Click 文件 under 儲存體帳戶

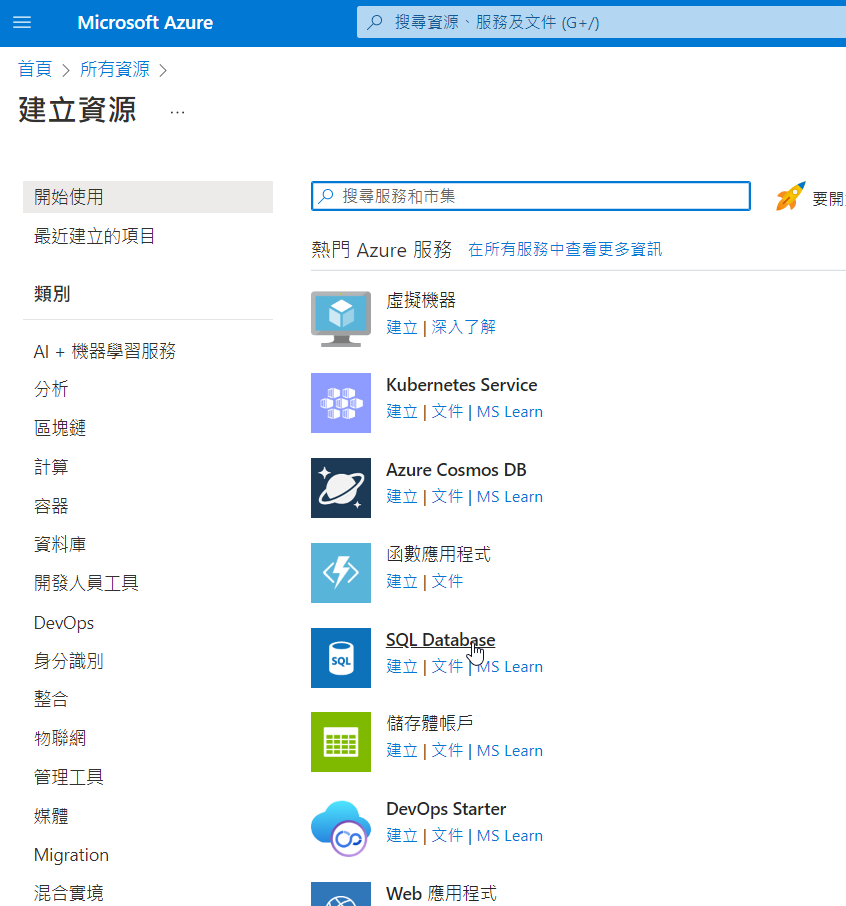pyautogui.click(x=447, y=751)
